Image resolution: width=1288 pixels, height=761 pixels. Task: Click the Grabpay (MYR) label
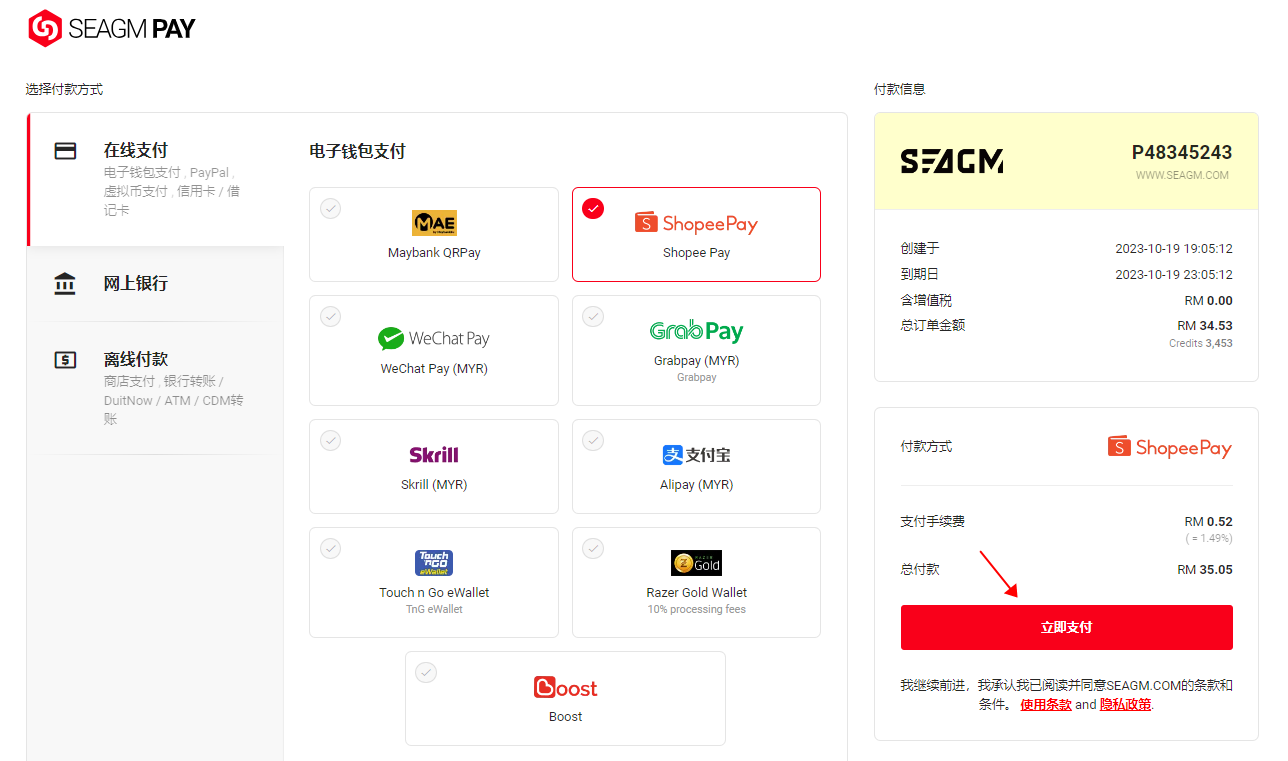point(696,361)
